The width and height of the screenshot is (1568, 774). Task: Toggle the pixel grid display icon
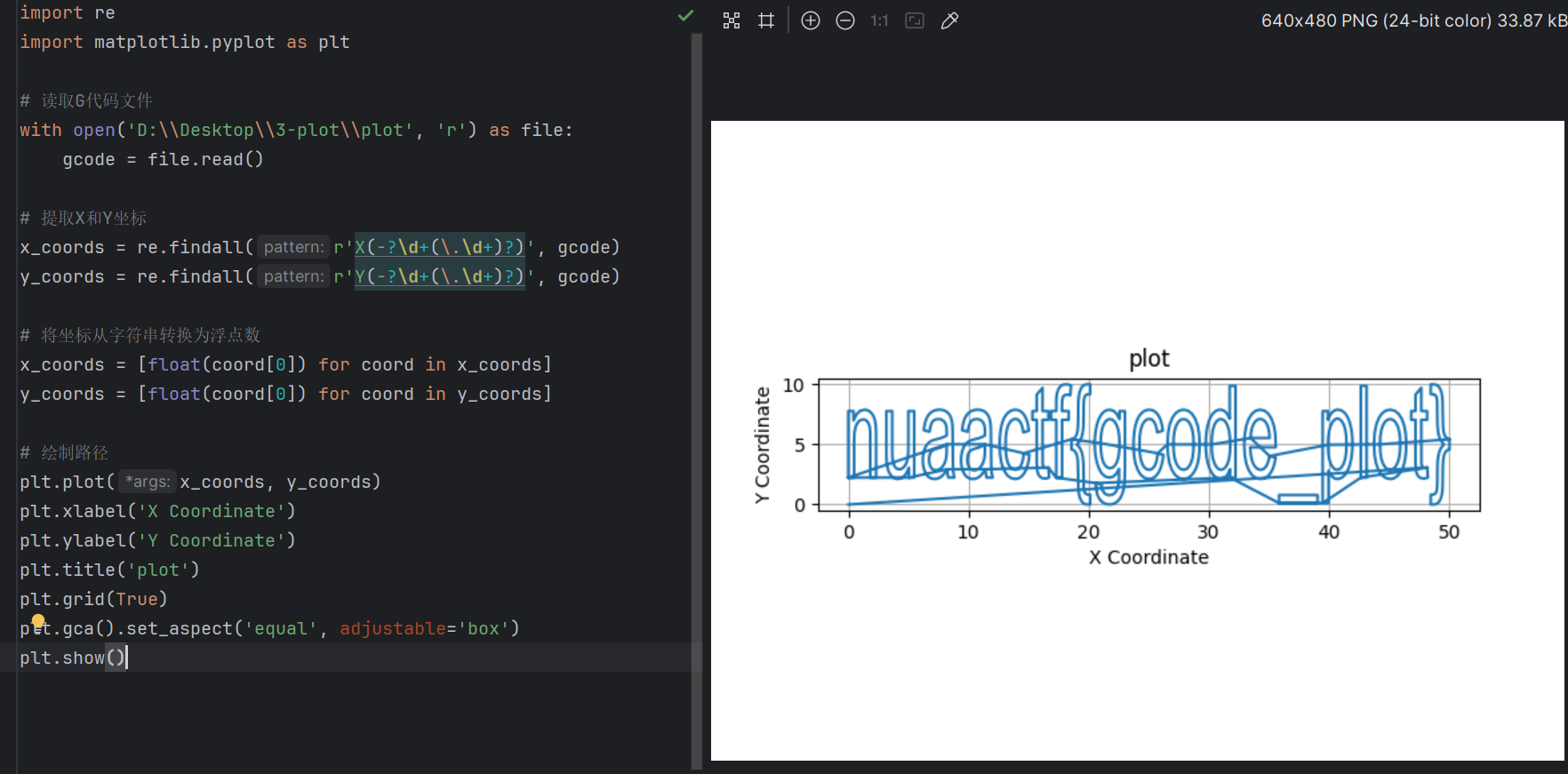pos(766,20)
